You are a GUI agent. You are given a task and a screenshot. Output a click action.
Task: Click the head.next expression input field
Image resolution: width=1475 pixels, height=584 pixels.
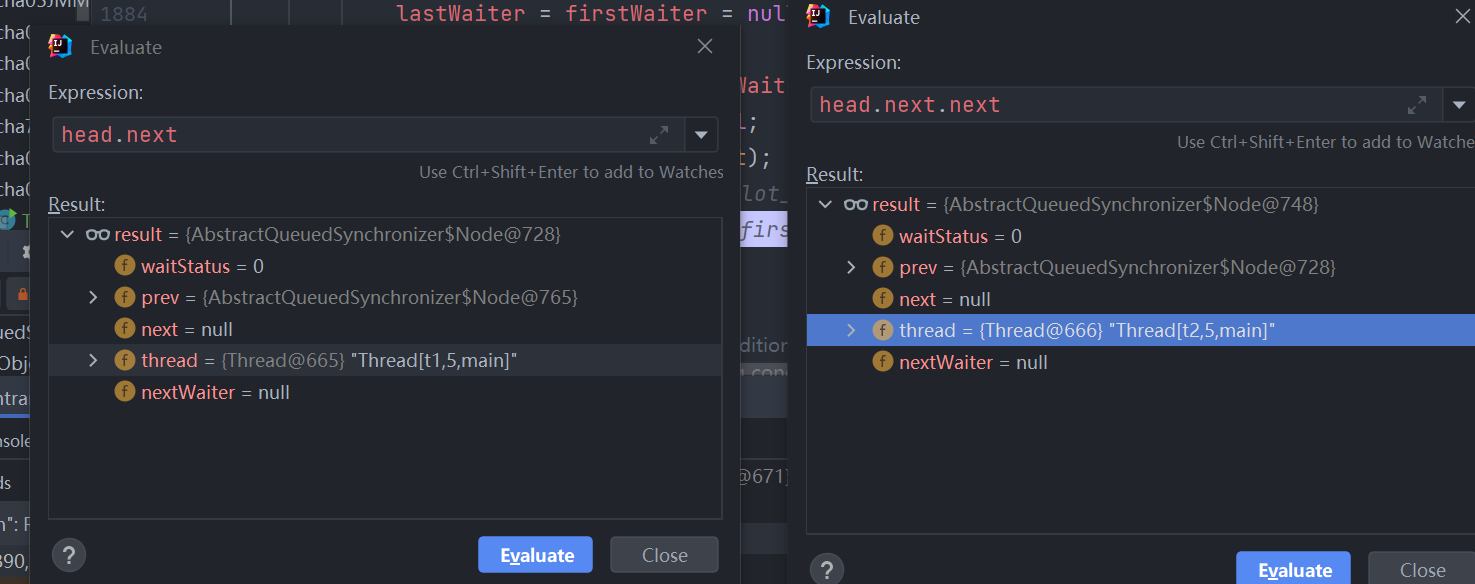(350, 135)
